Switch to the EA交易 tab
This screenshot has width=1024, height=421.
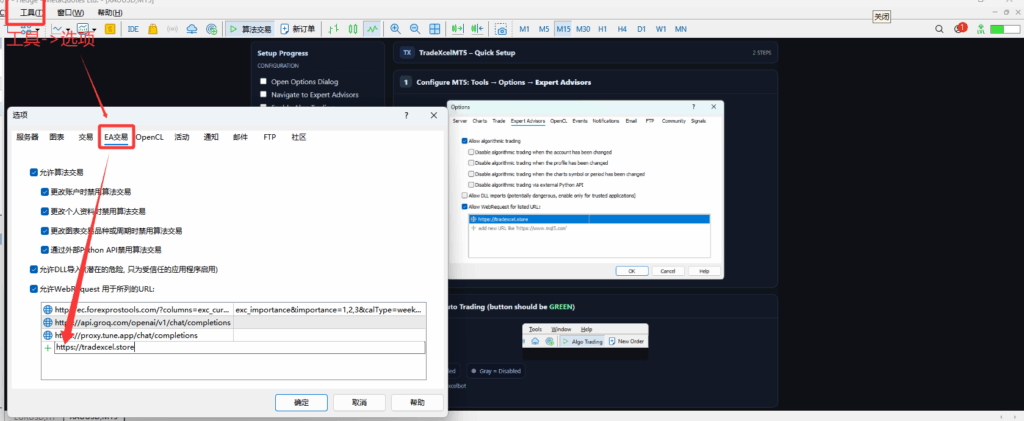click(x=116, y=136)
